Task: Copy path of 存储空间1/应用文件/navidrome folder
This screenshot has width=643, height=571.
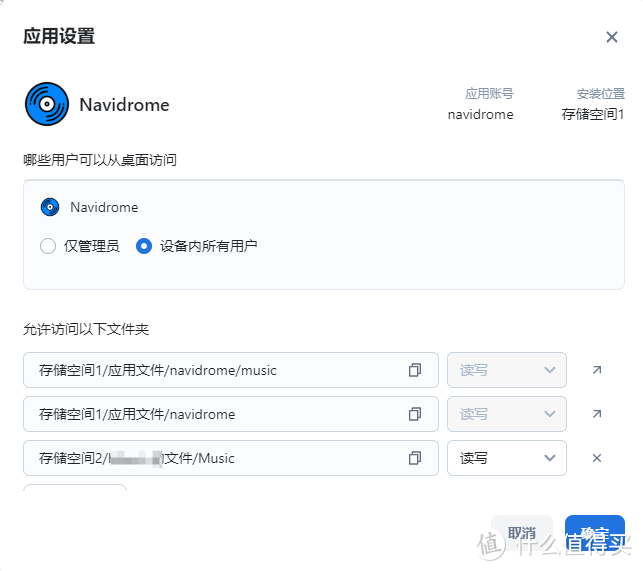Action: point(415,414)
